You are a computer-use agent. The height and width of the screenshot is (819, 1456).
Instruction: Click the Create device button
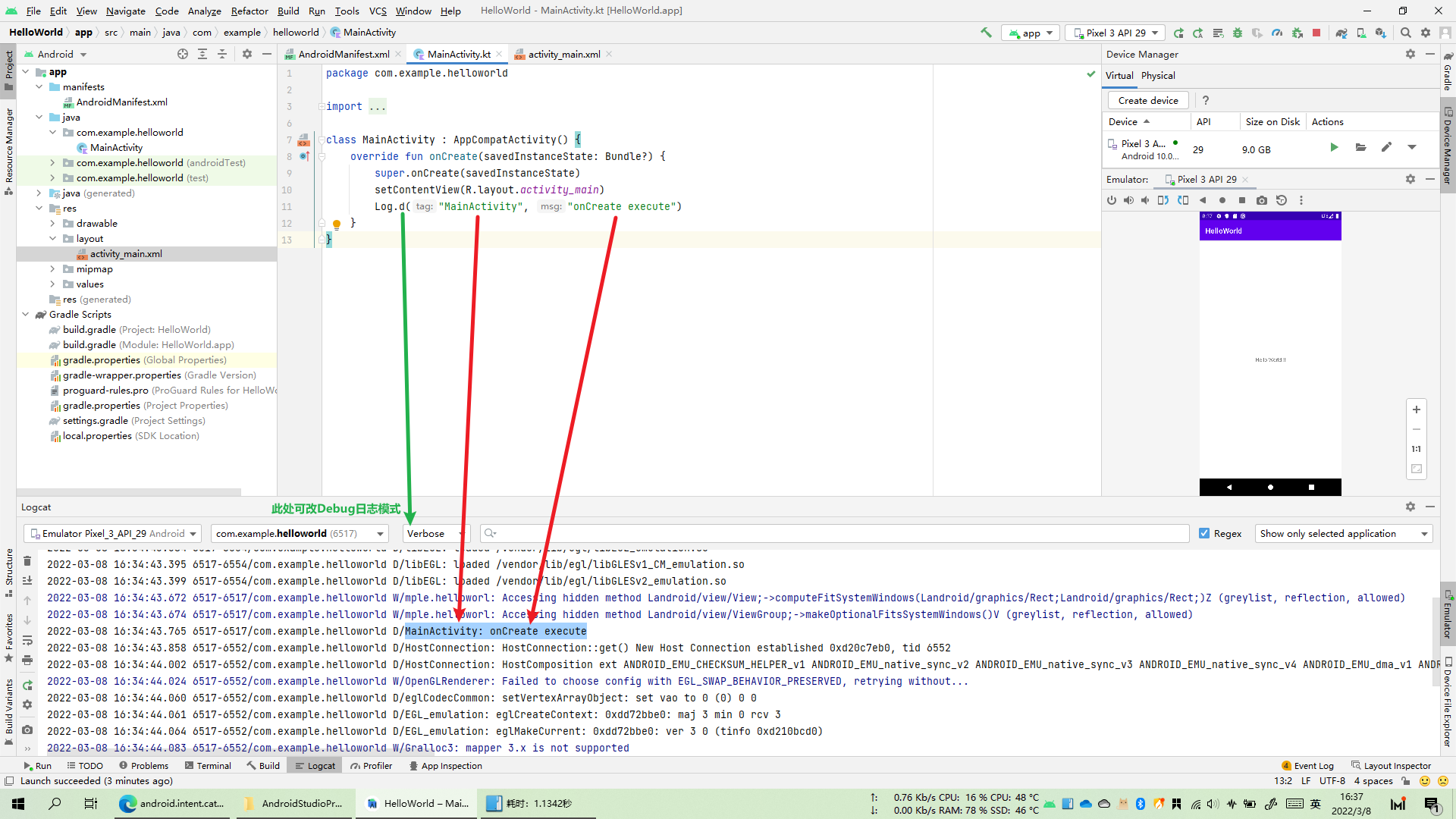tap(1148, 100)
